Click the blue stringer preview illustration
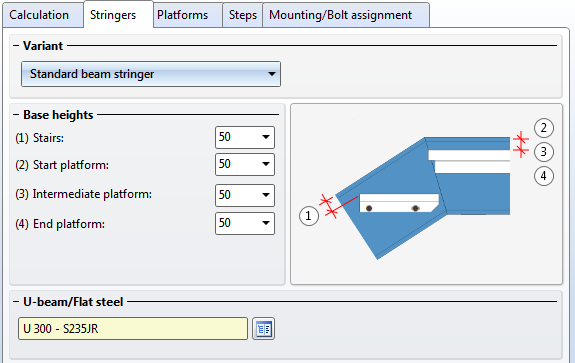 (422, 198)
